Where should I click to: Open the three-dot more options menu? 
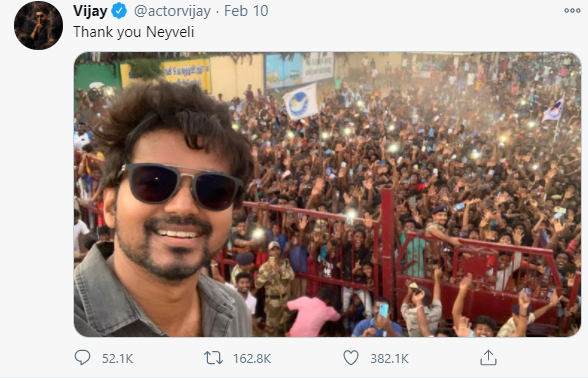coord(572,11)
